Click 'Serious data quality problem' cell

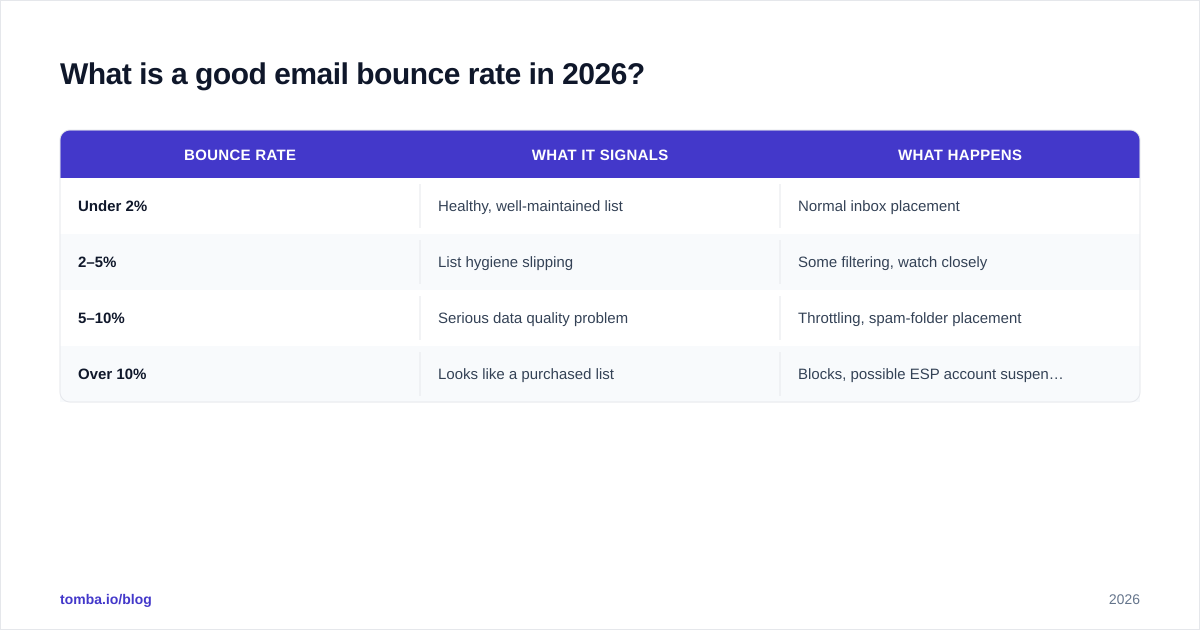[x=600, y=318]
